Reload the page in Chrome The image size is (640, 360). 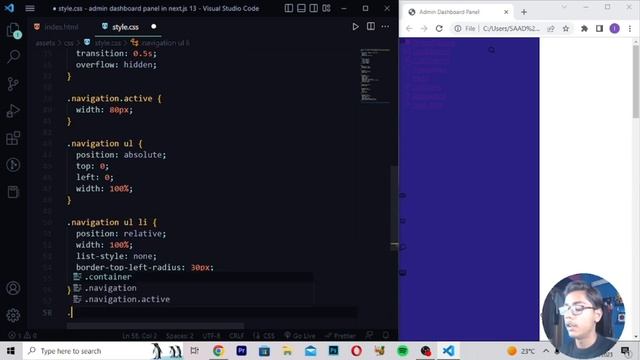(x=439, y=29)
